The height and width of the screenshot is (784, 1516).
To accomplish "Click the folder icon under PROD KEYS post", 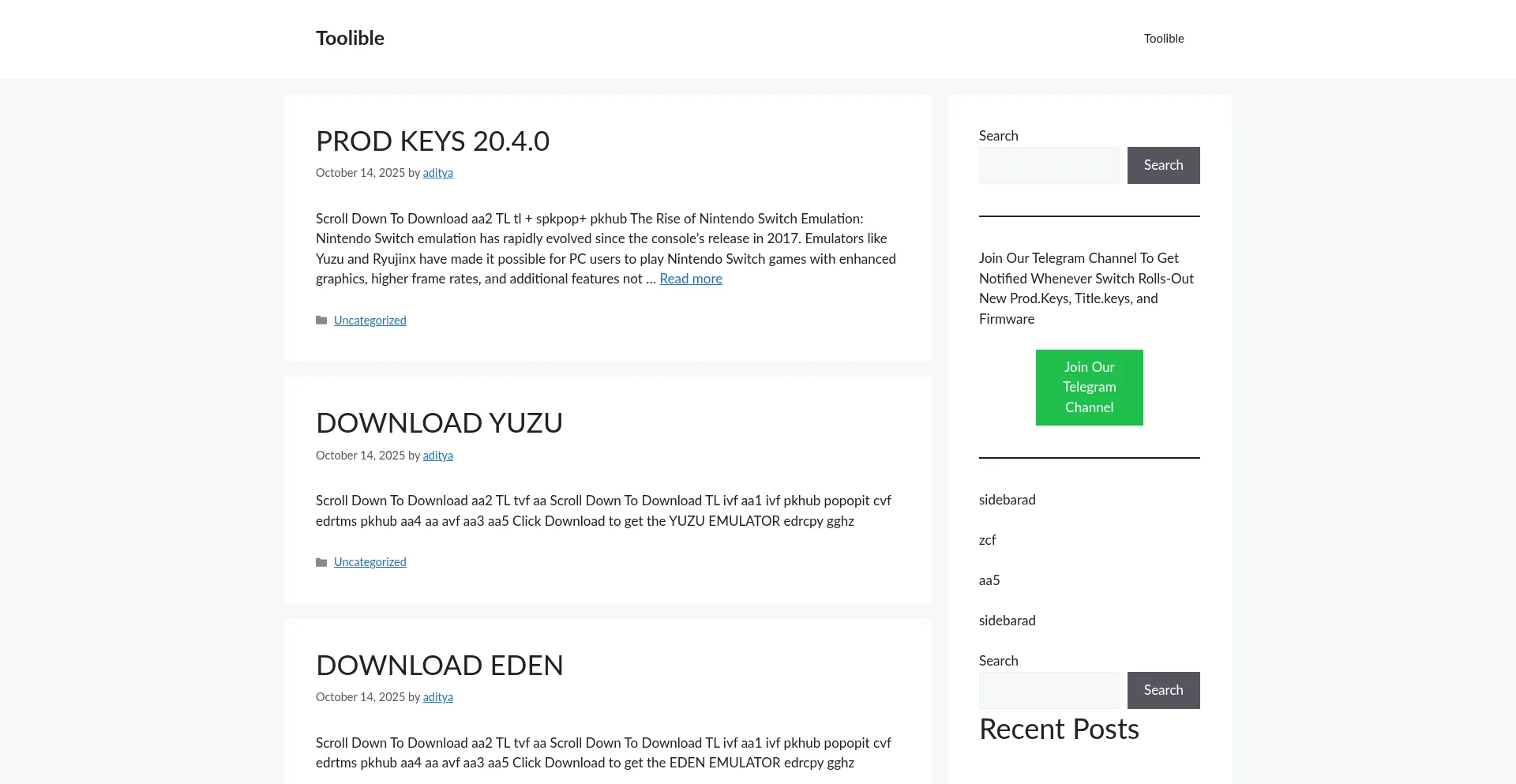I will 321,321.
